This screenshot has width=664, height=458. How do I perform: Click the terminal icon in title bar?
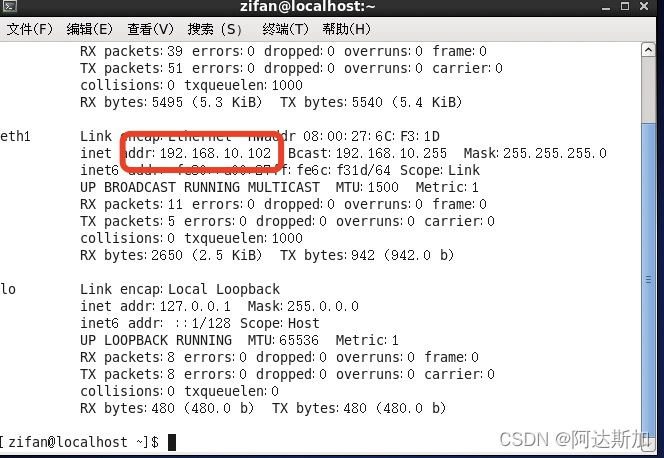click(9, 6)
